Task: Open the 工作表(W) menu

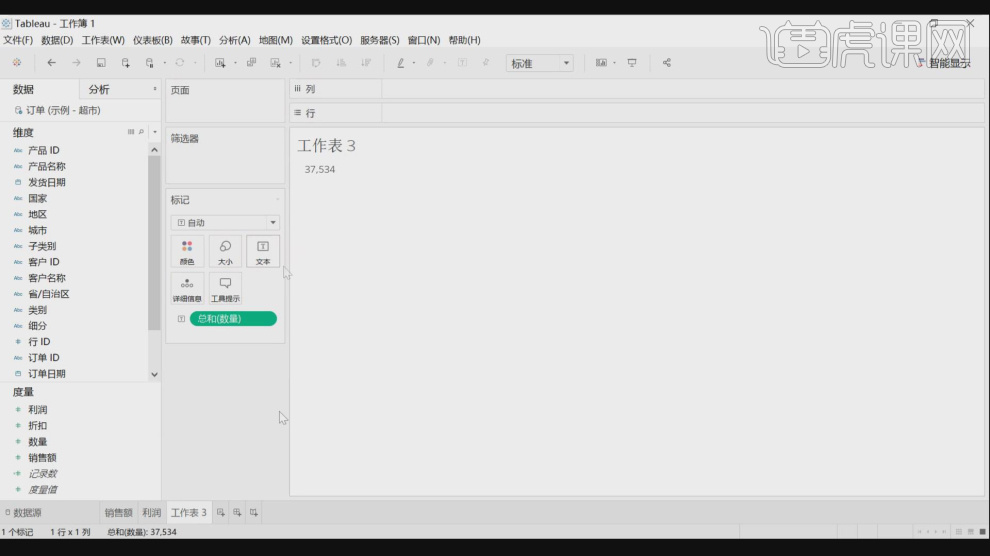Action: click(x=103, y=40)
